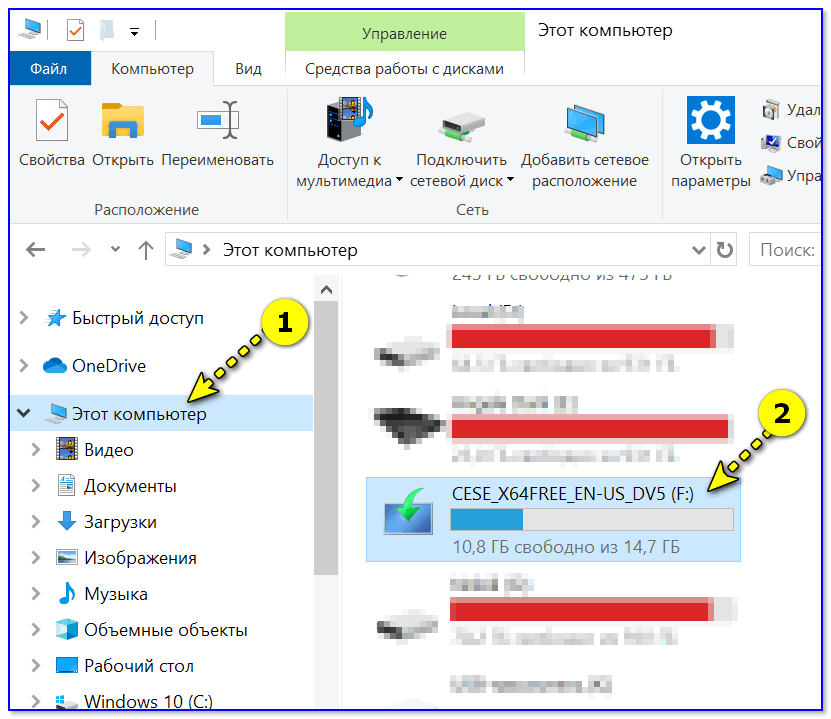Switch to the Вид ribbon tab
Screen dimensions: 831x719
click(249, 68)
